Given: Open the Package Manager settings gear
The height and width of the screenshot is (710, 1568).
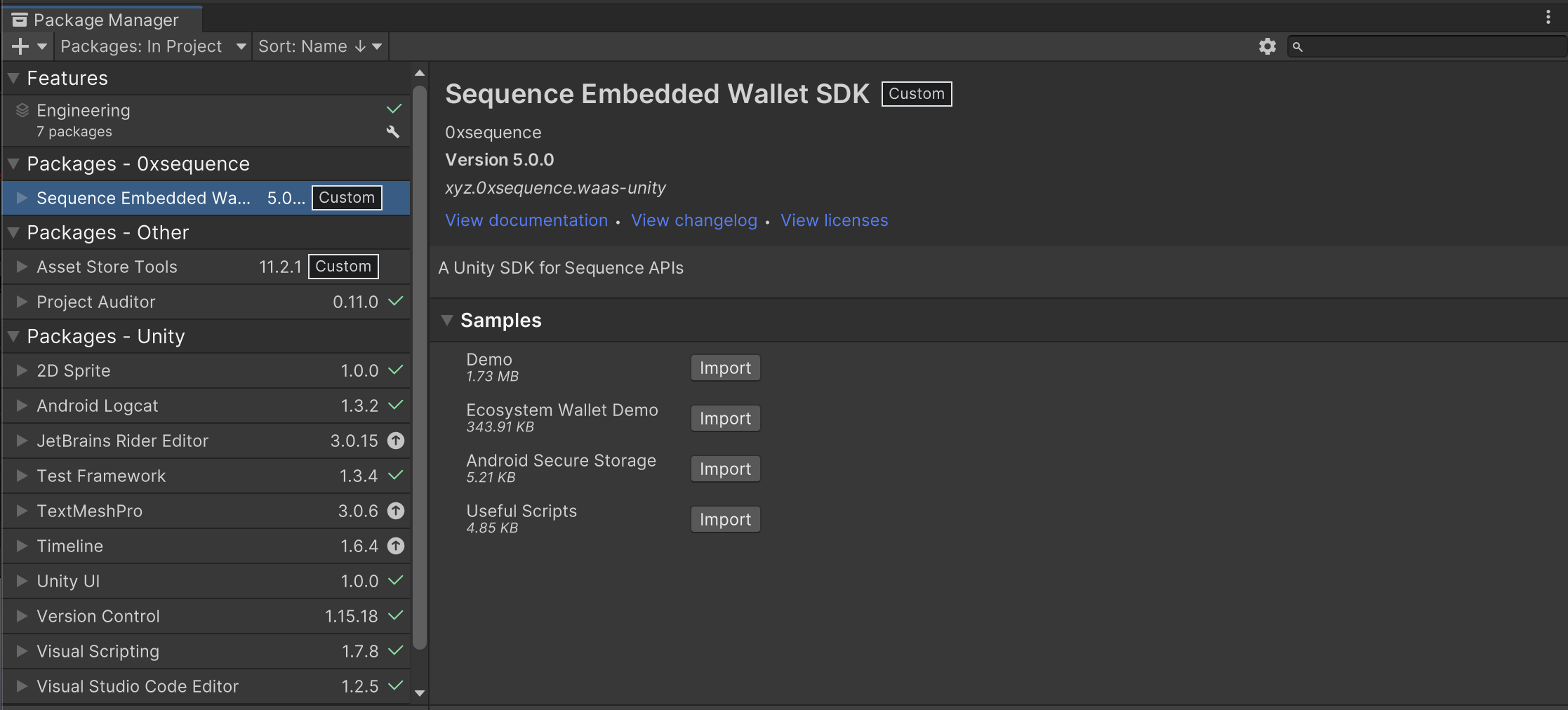Looking at the screenshot, I should point(1267,46).
